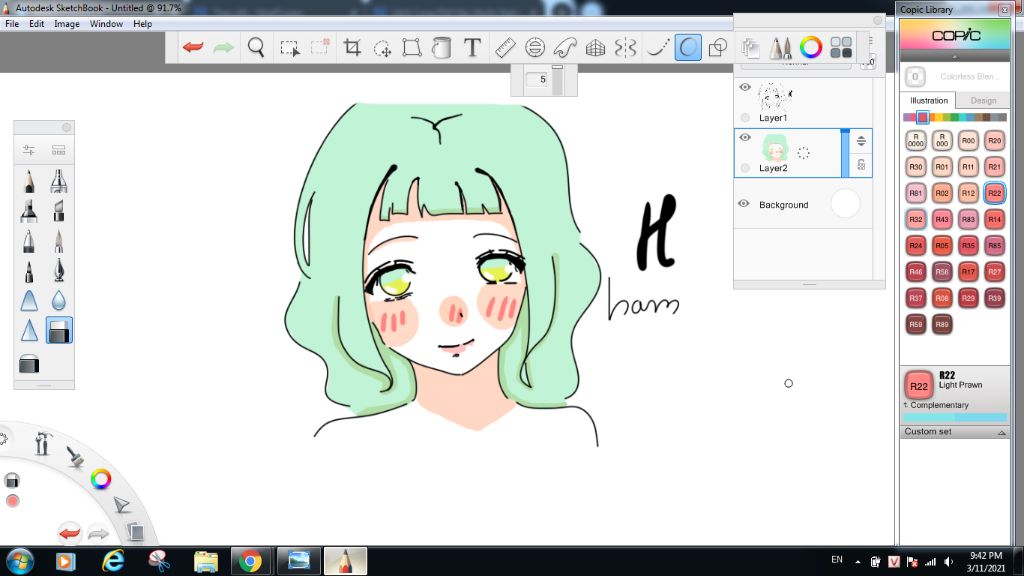This screenshot has width=1024, height=576.
Task: Open the Edit menu
Action: pos(37,24)
